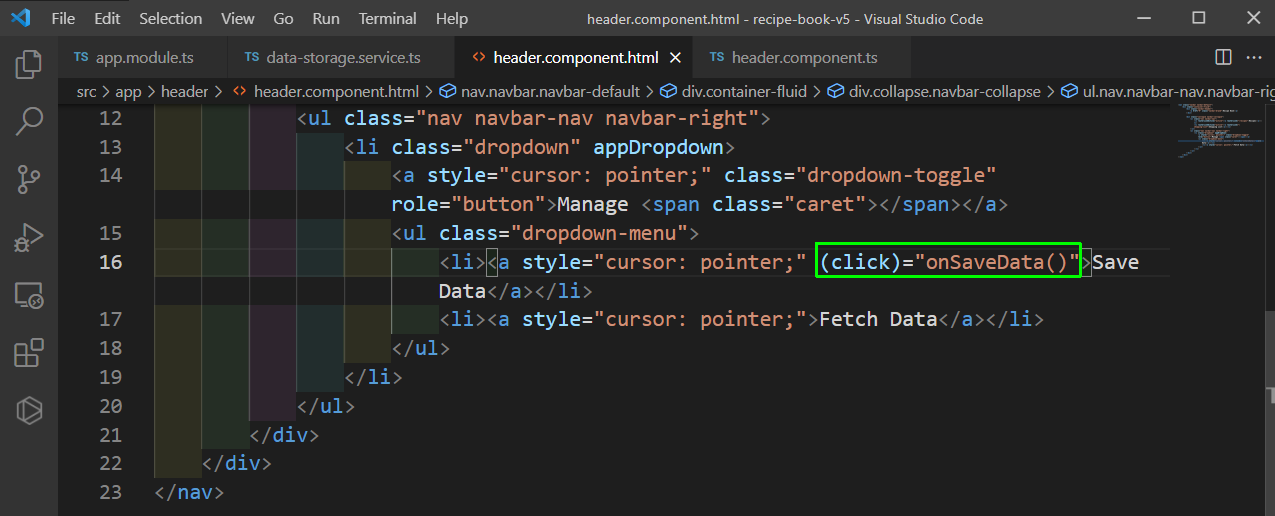Open the Help menu

click(452, 19)
